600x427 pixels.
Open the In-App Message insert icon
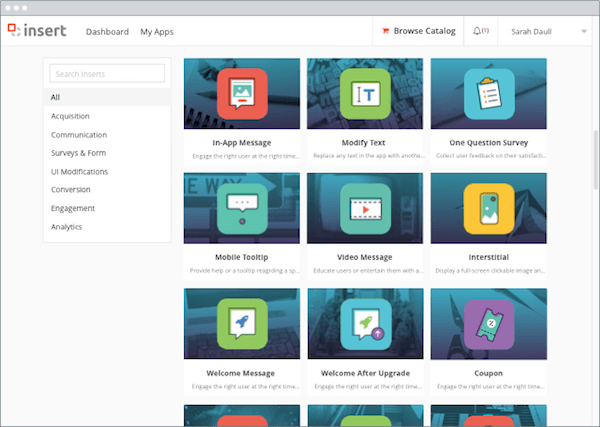pos(242,94)
